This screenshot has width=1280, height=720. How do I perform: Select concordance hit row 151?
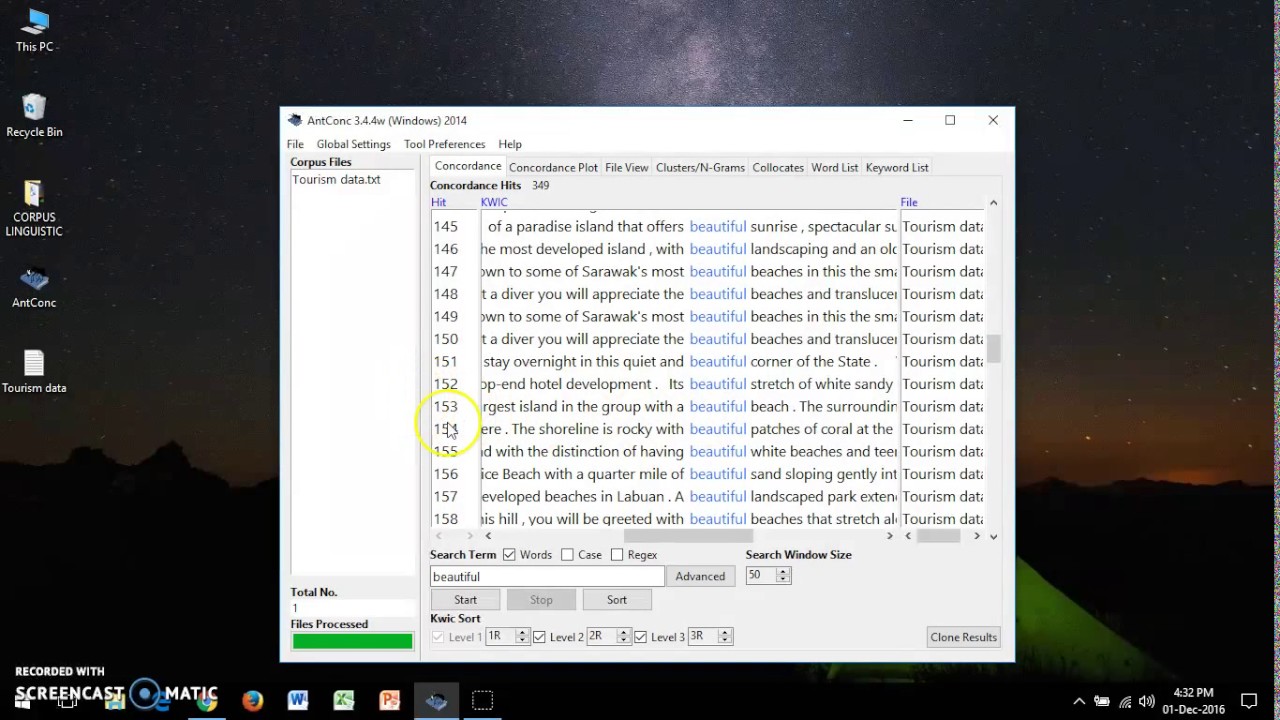708,362
